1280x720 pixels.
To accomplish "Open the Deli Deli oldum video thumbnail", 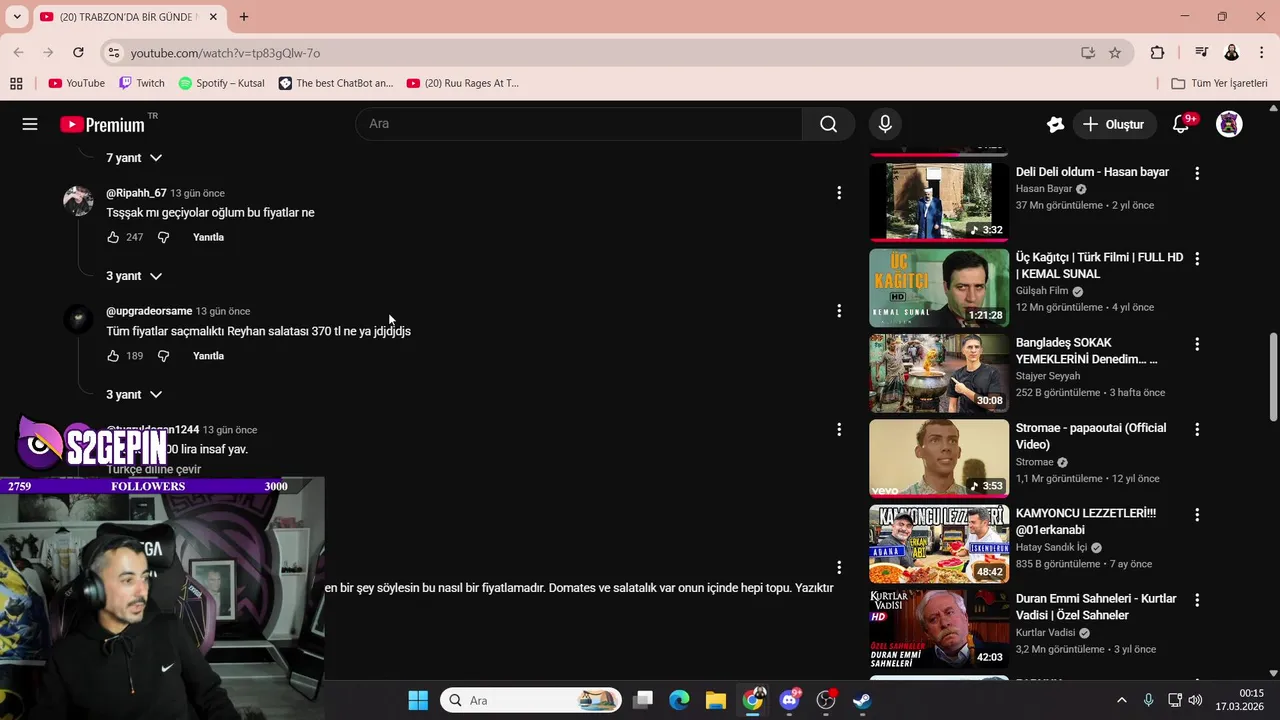I will 939,202.
